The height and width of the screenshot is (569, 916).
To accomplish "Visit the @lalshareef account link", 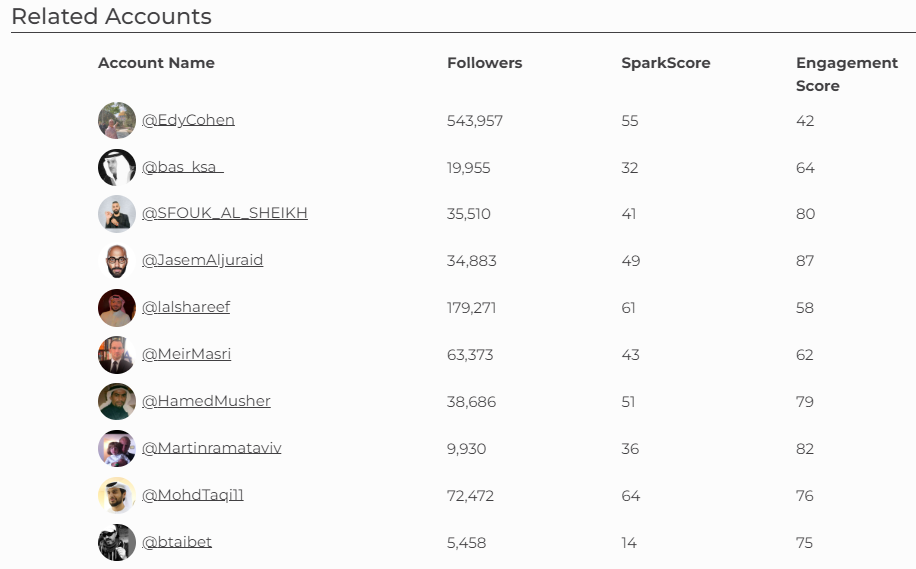I will coord(186,307).
